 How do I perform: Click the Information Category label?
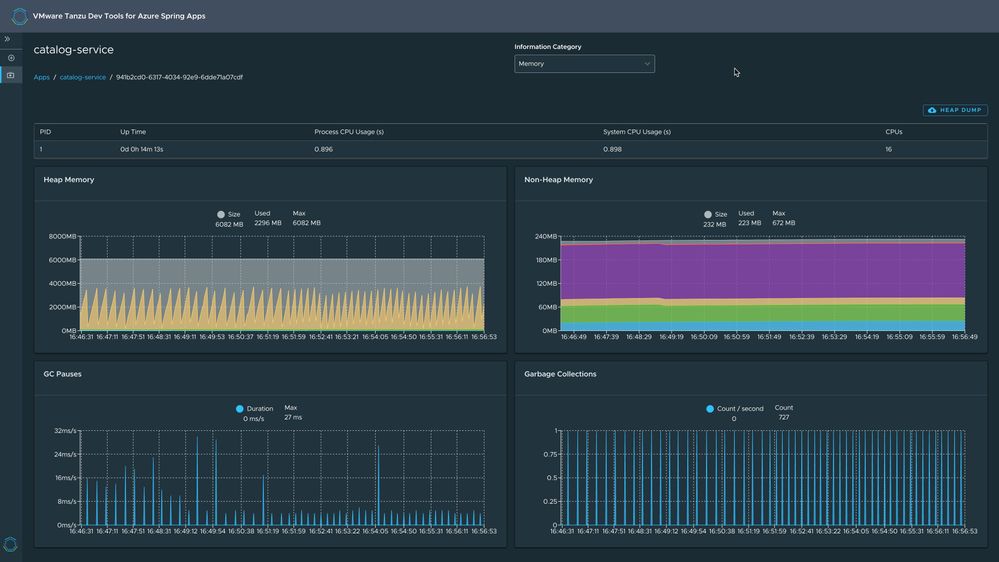(x=548, y=47)
